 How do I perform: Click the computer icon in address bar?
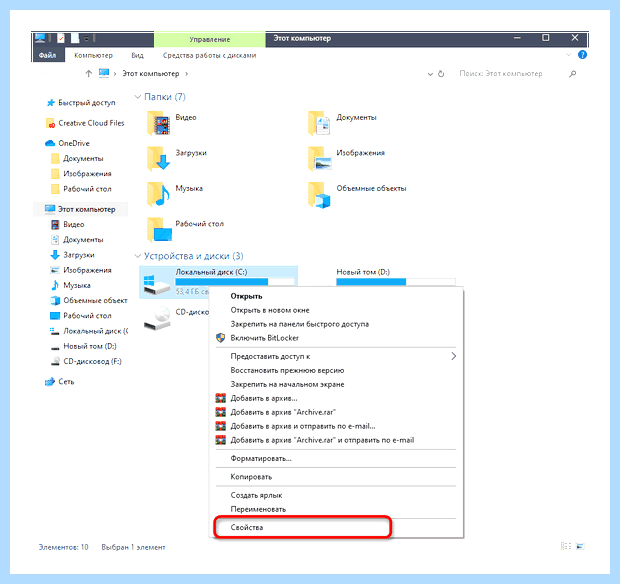pyautogui.click(x=104, y=73)
